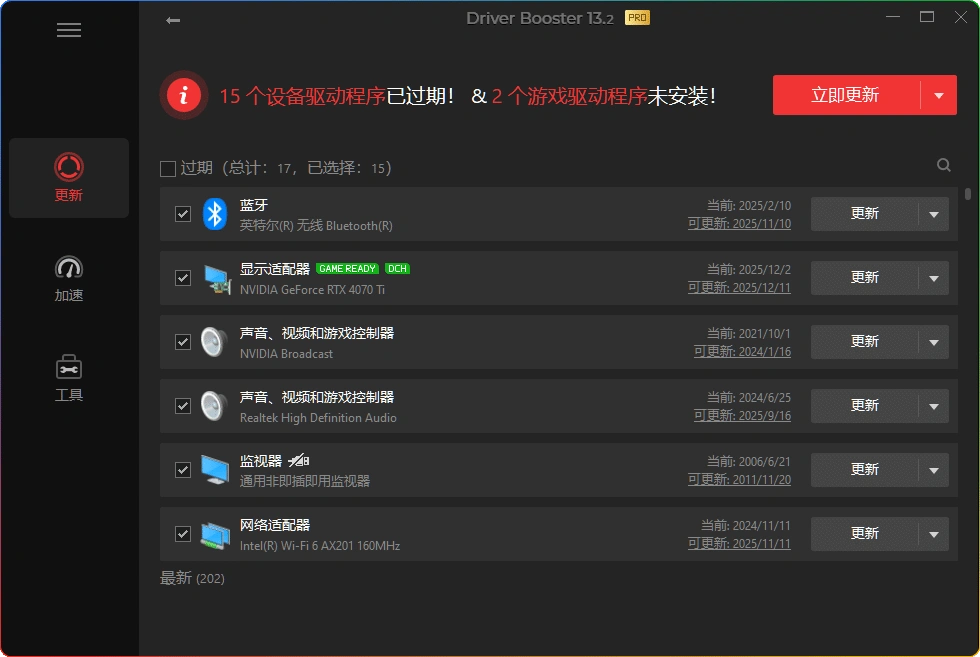Click 更新 for NVIDIA GeForce RTX 4070 Ti

(x=866, y=277)
